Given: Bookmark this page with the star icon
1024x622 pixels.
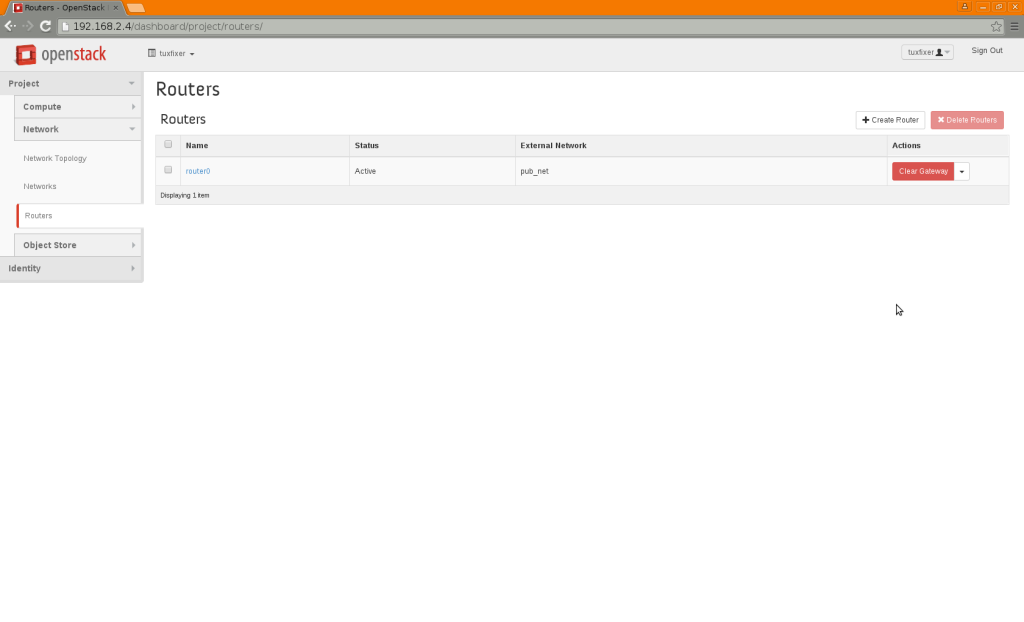Looking at the screenshot, I should [996, 26].
